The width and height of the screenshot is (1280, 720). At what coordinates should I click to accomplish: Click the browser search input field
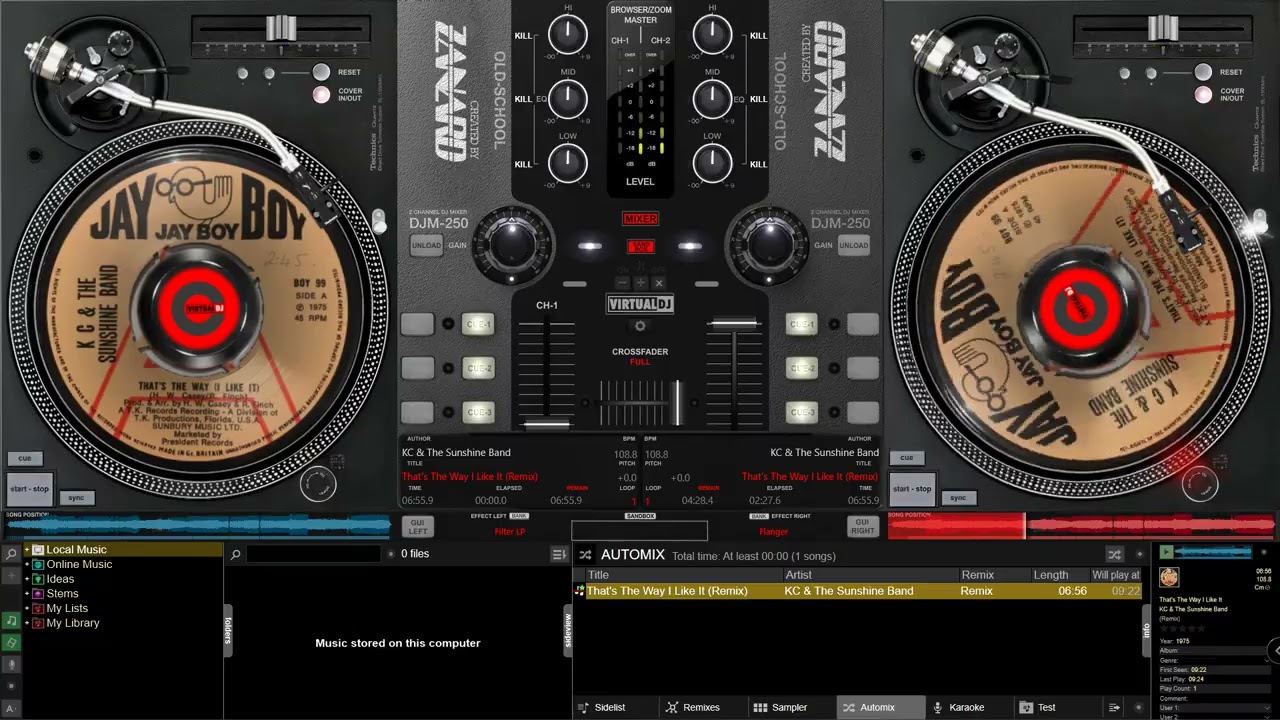click(x=314, y=554)
